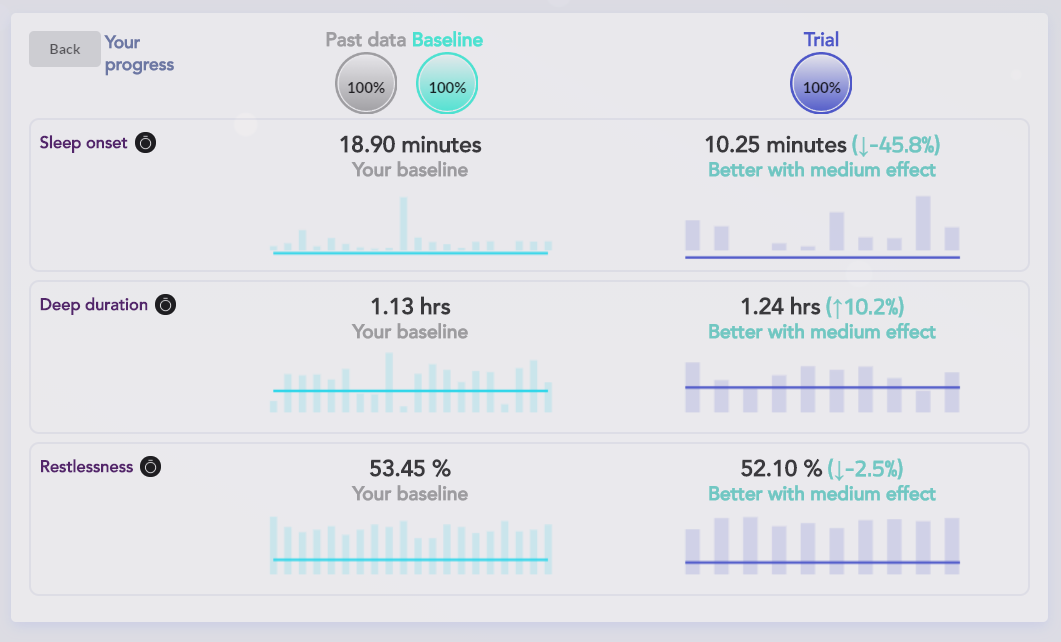Click the ring icon beside Sleep onset
This screenshot has height=642, width=1061.
pyautogui.click(x=146, y=143)
